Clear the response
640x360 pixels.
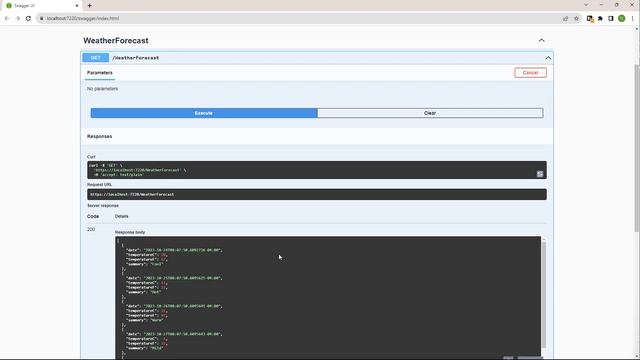coord(430,113)
